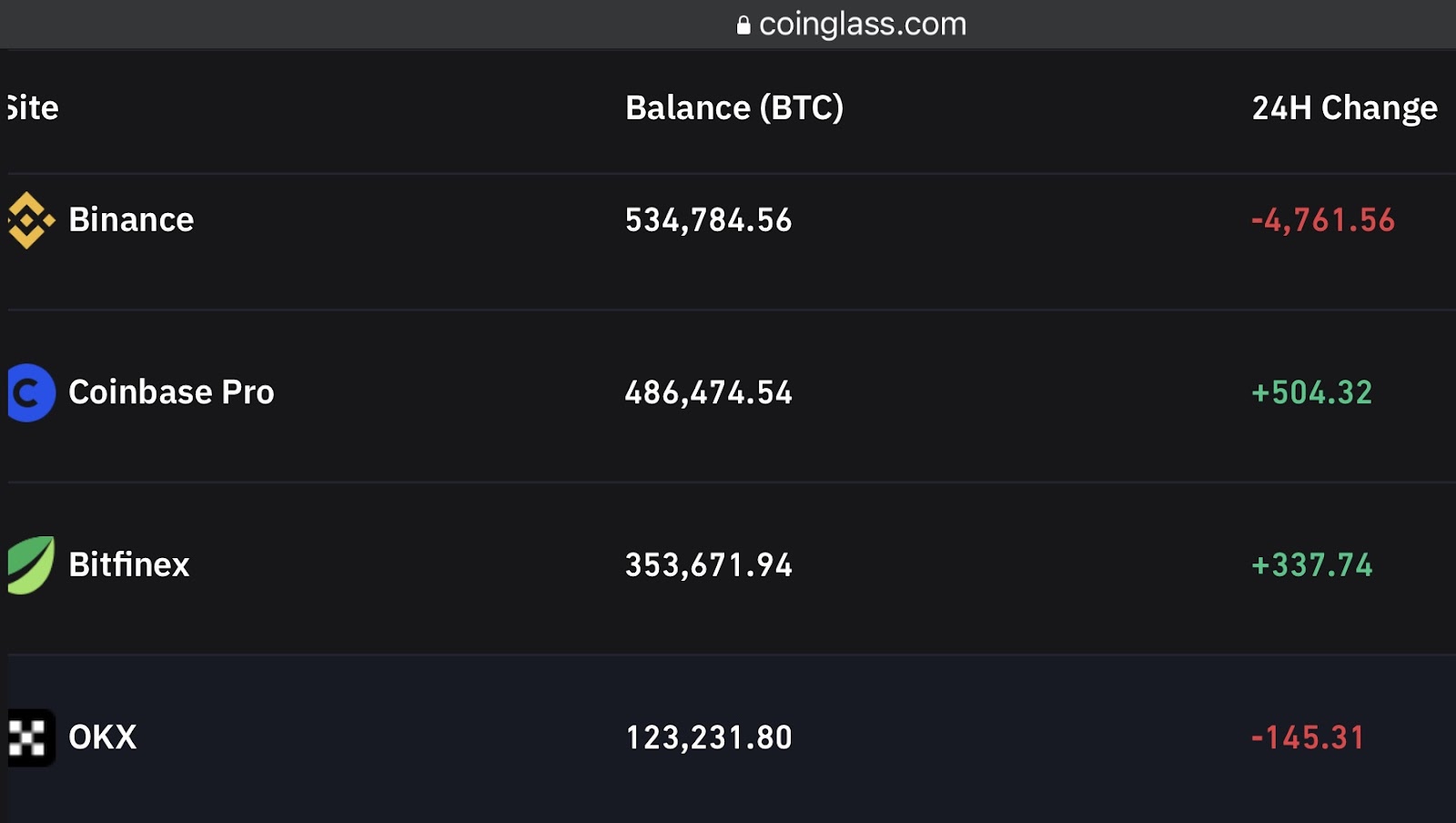Sort by Balance (BTC) column header
The height and width of the screenshot is (823, 1456).
(x=734, y=107)
